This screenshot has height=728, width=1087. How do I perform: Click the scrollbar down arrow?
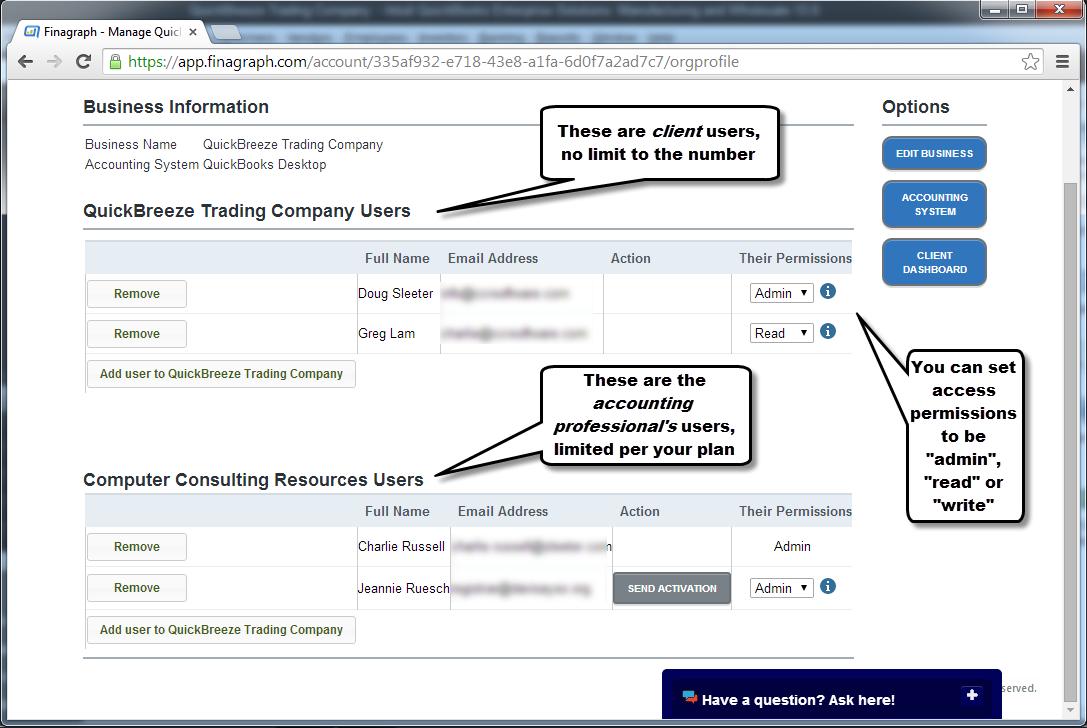[1070, 711]
